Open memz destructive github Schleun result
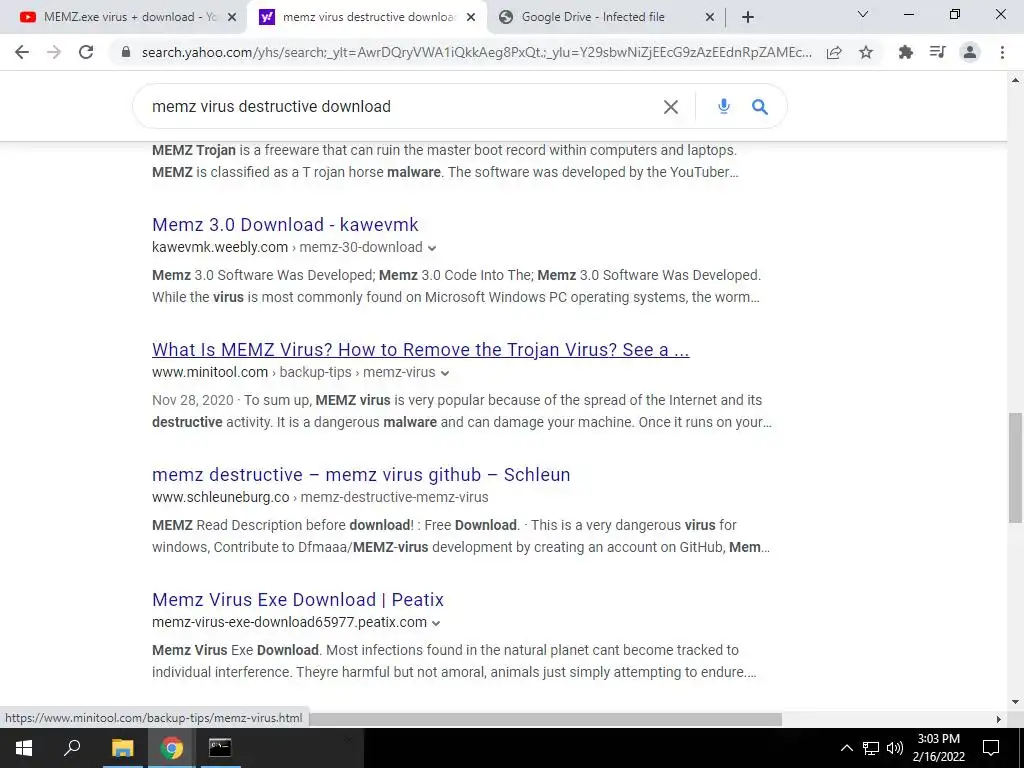The width and height of the screenshot is (1024, 768). [361, 475]
